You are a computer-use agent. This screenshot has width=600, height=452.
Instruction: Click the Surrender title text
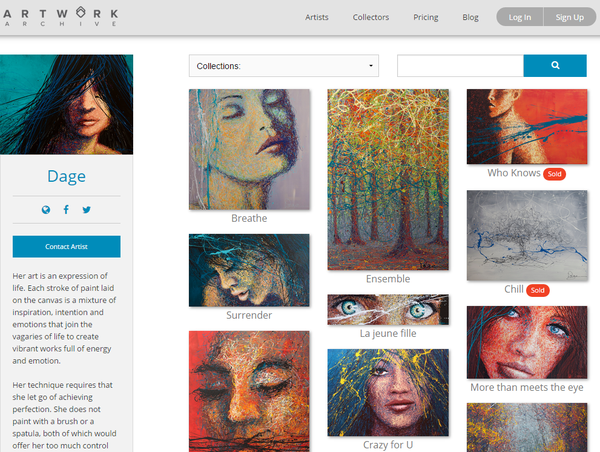coord(249,315)
